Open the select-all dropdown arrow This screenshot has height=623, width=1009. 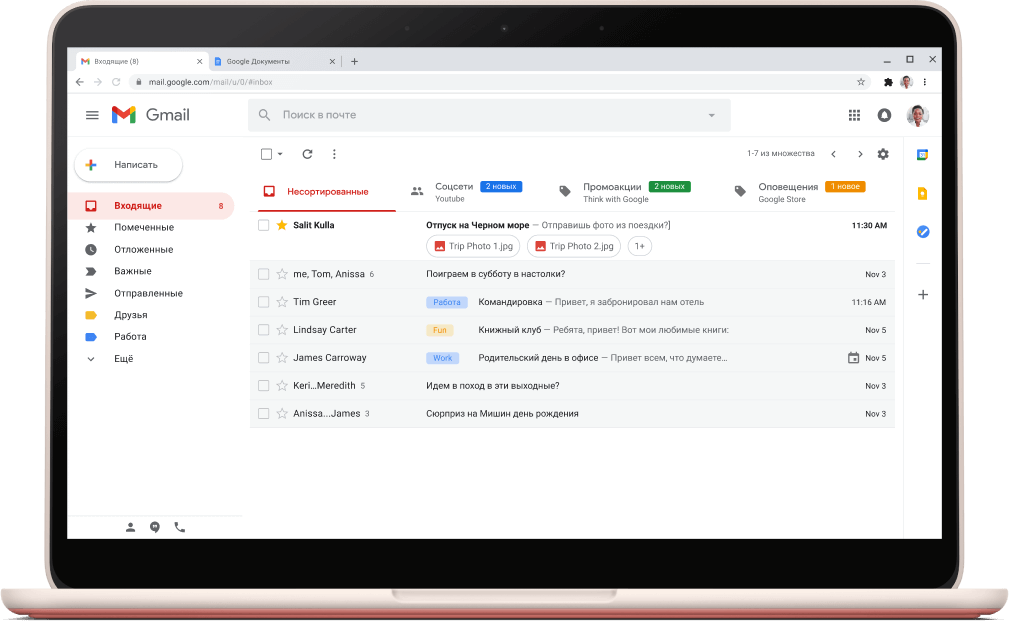pos(280,154)
